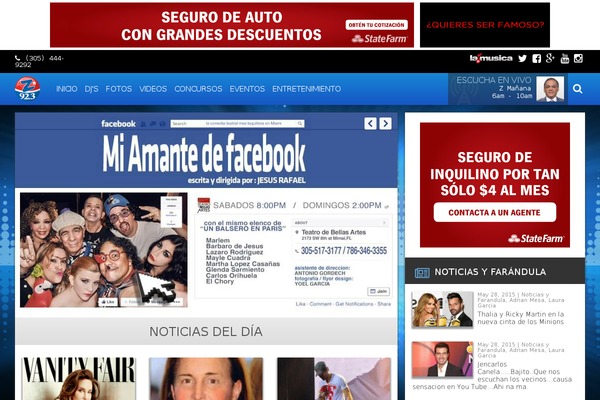Open INICIO menu item
This screenshot has width=600, height=400.
67,89
